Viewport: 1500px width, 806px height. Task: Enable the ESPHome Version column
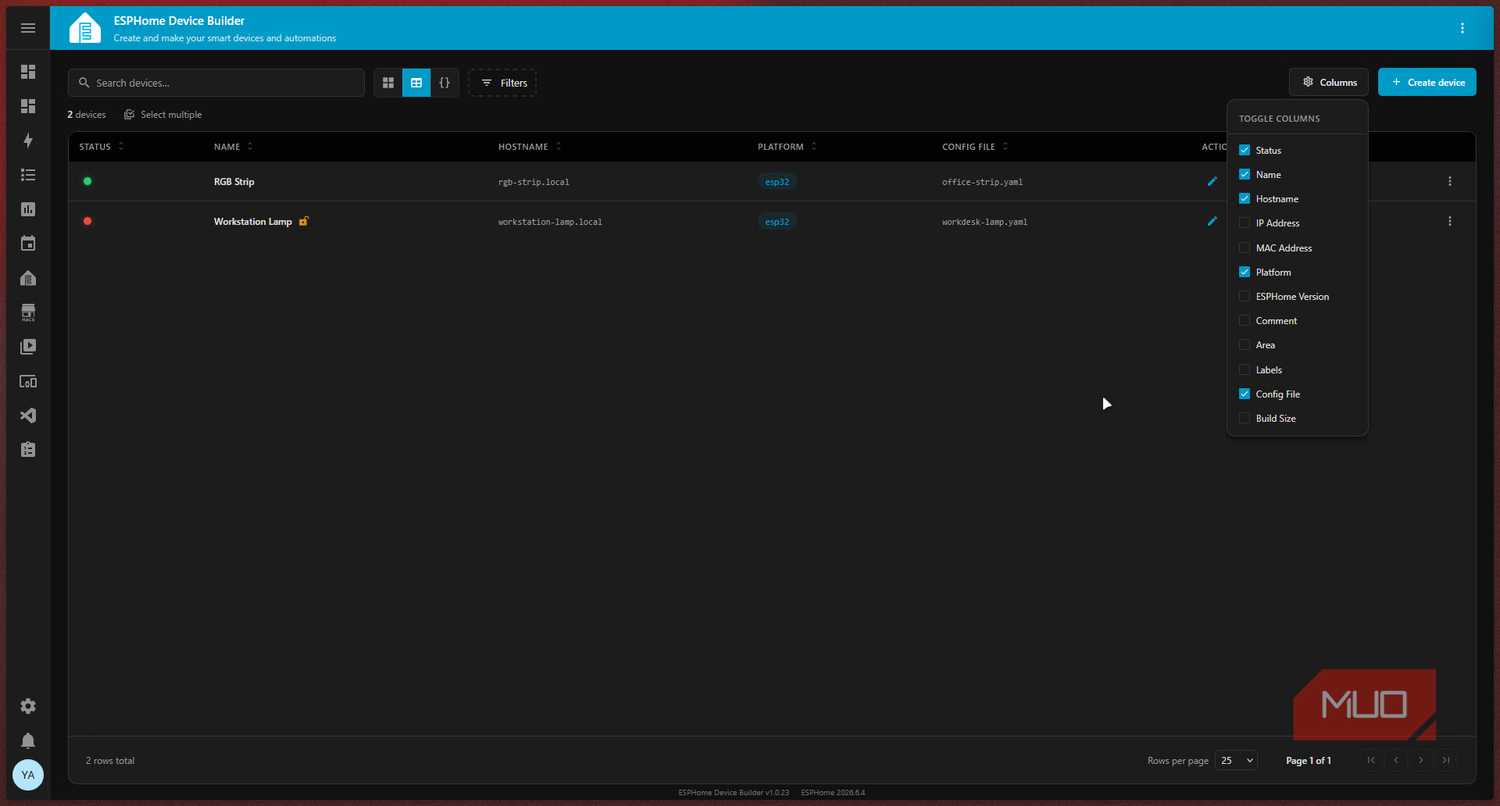coord(1245,296)
